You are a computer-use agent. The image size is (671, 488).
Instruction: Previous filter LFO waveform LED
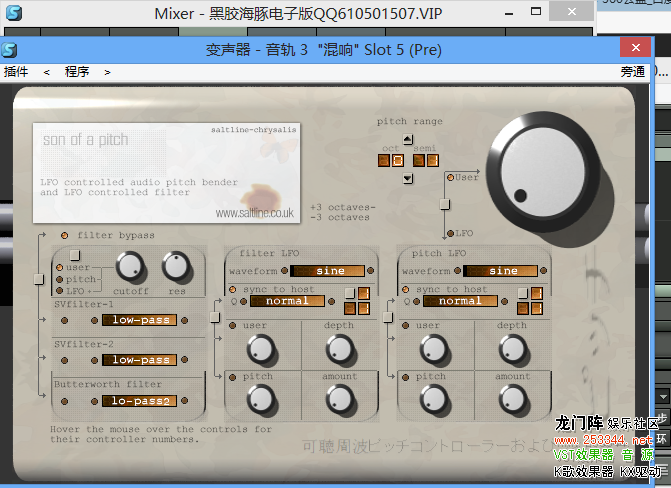pos(284,271)
